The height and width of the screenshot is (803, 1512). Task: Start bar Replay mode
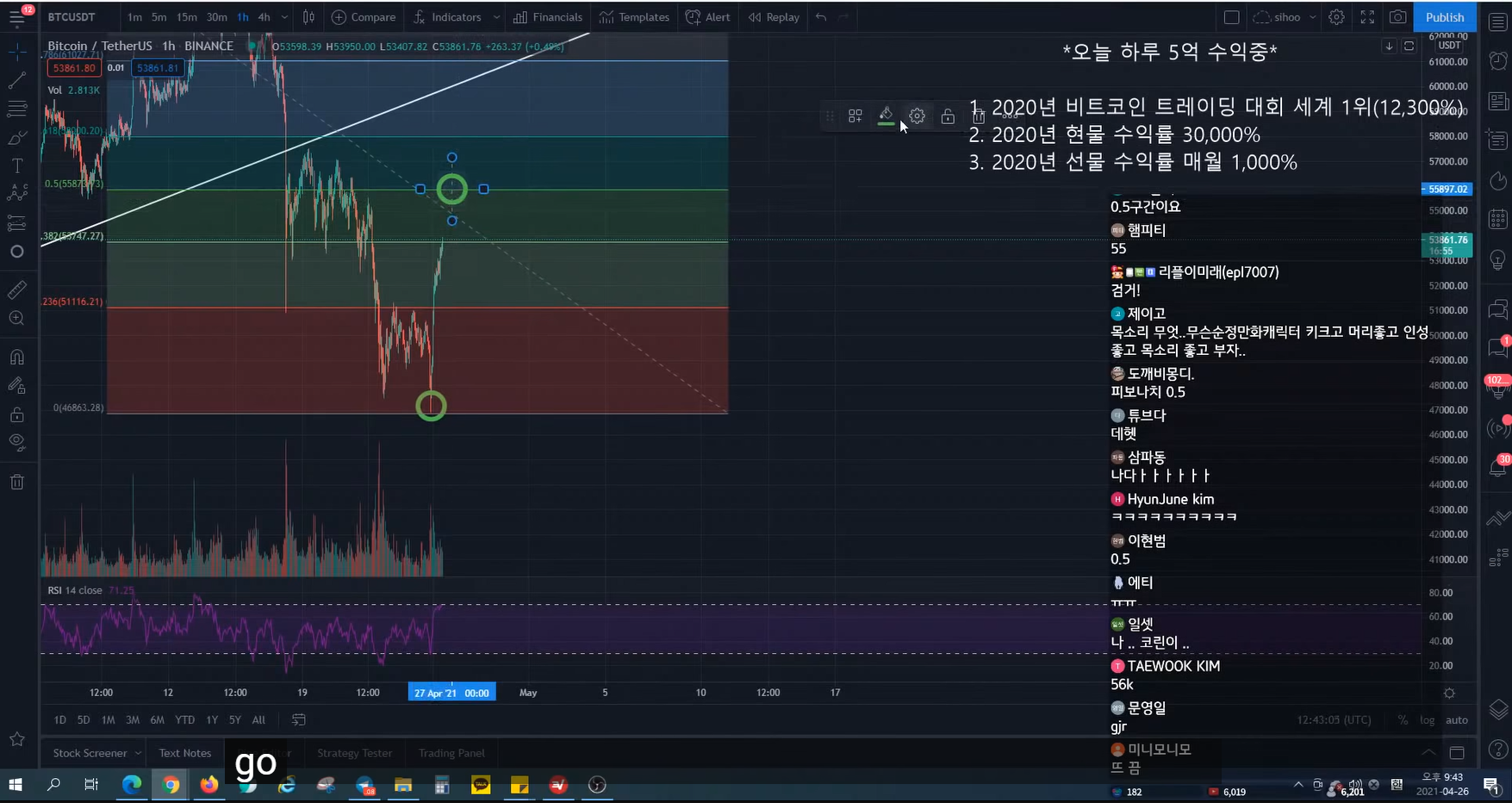click(x=774, y=17)
